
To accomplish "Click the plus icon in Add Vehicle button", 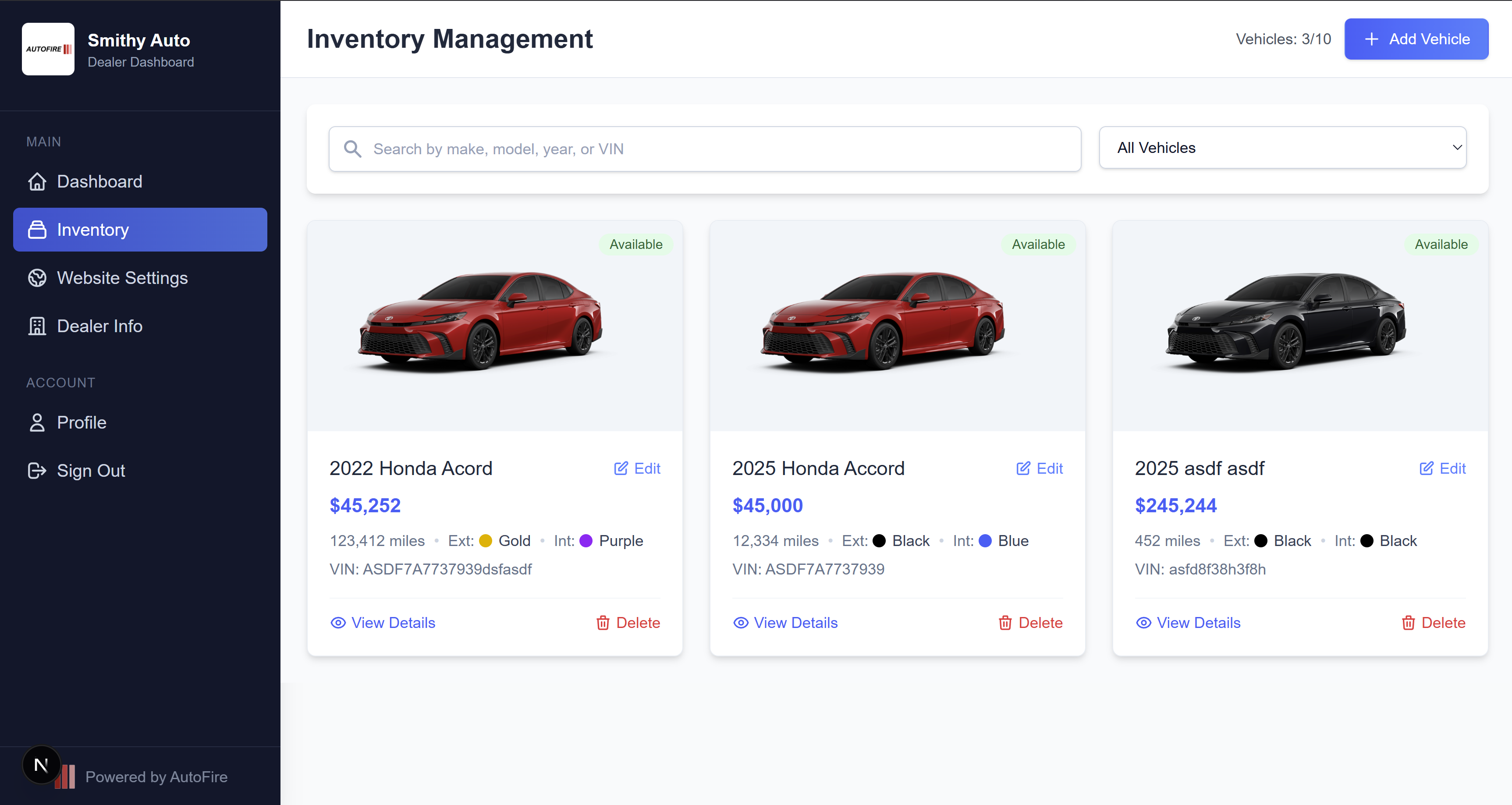I will pos(1372,39).
